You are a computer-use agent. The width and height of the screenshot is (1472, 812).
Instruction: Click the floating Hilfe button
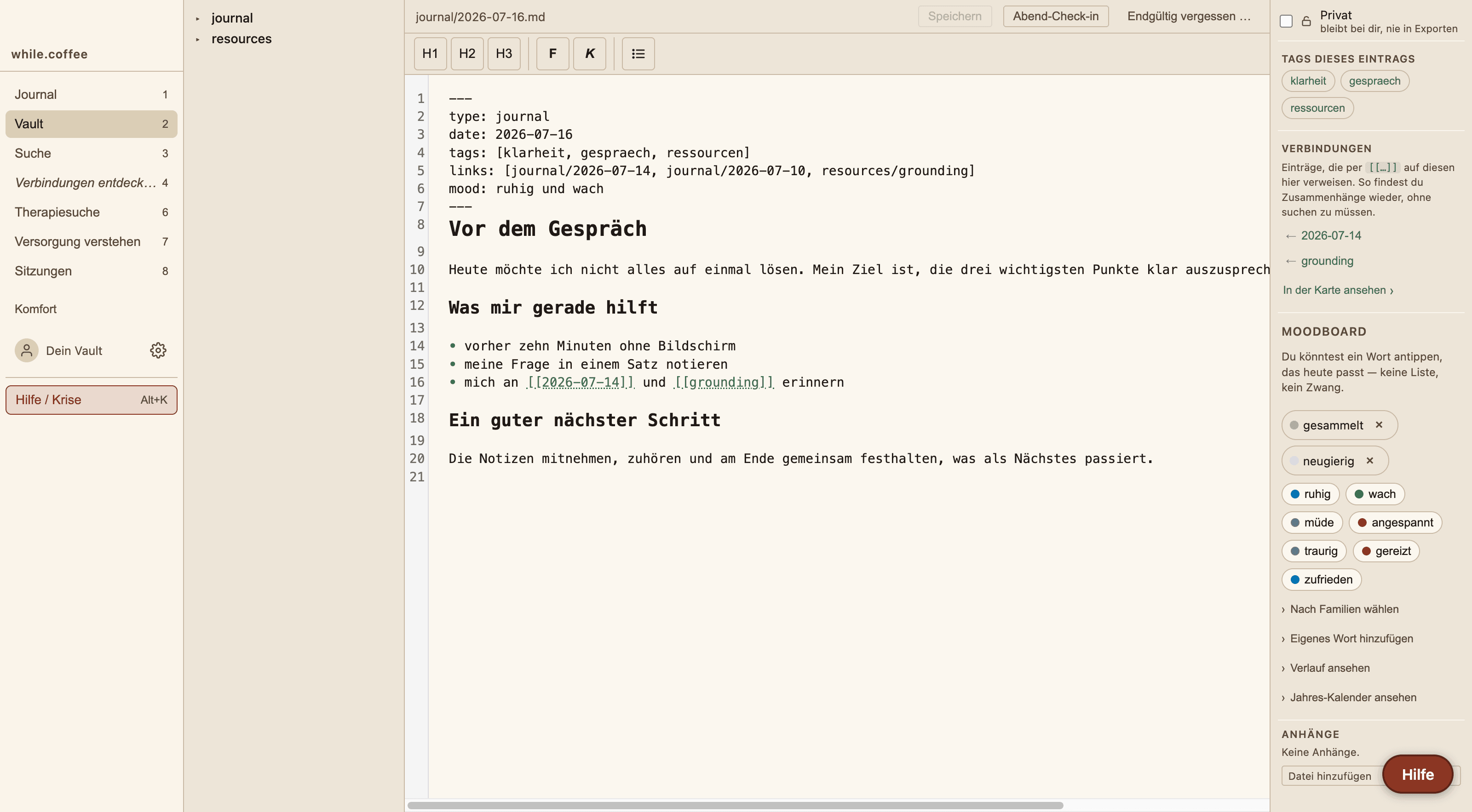pyautogui.click(x=1417, y=774)
